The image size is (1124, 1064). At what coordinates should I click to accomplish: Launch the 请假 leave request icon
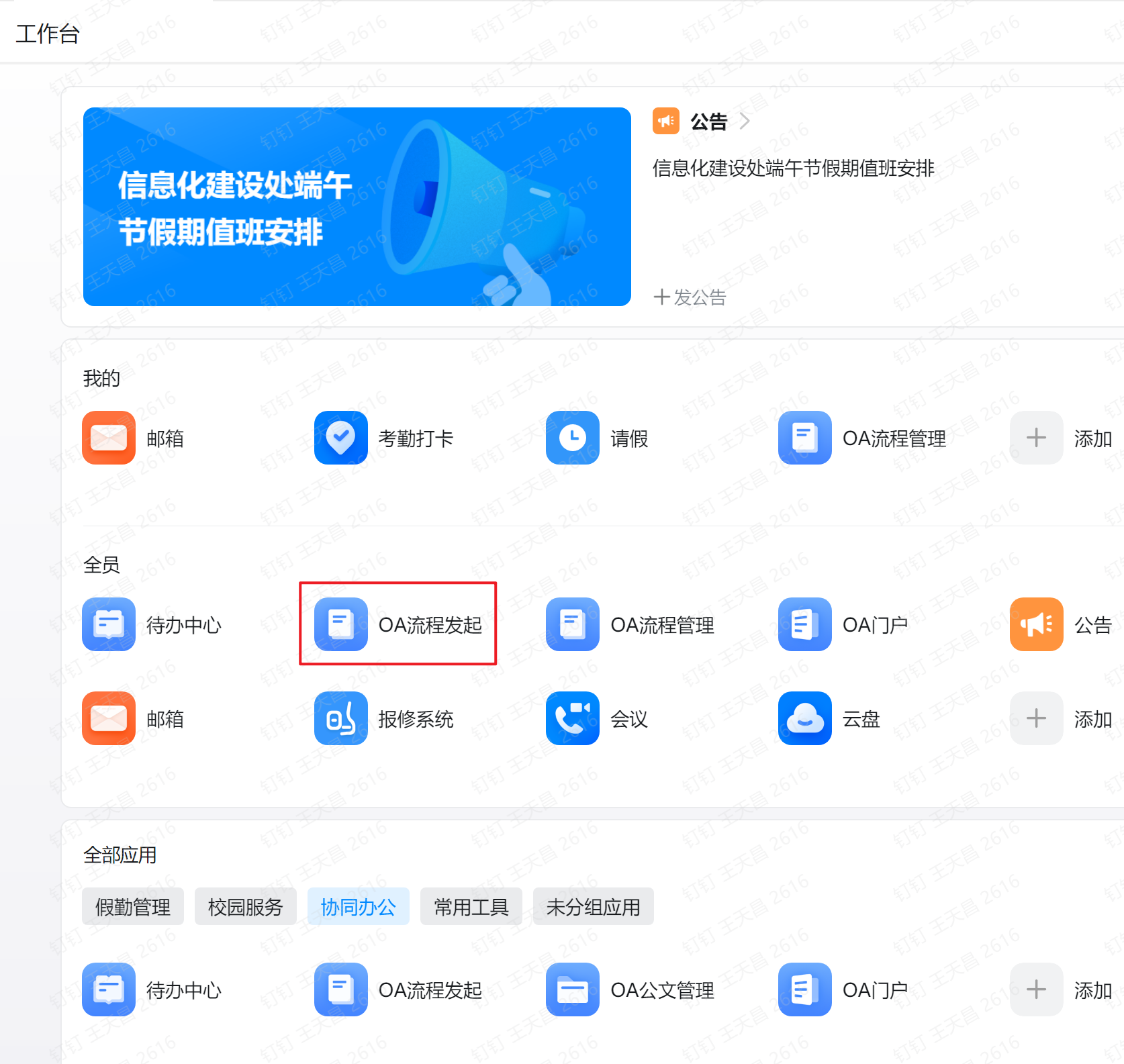572,438
